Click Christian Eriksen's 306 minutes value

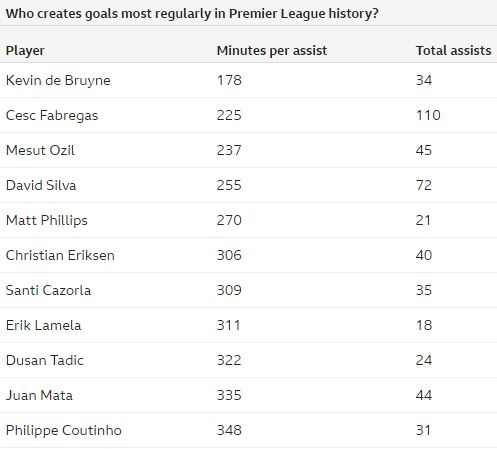(x=229, y=255)
